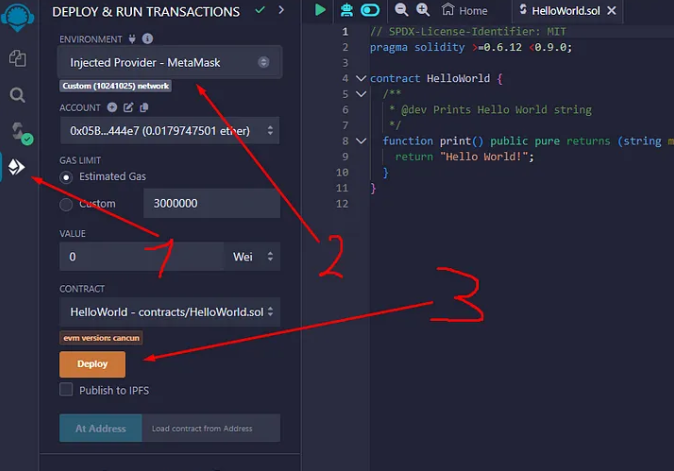Click the zoom out magnifier icon
The image size is (674, 471).
click(401, 9)
